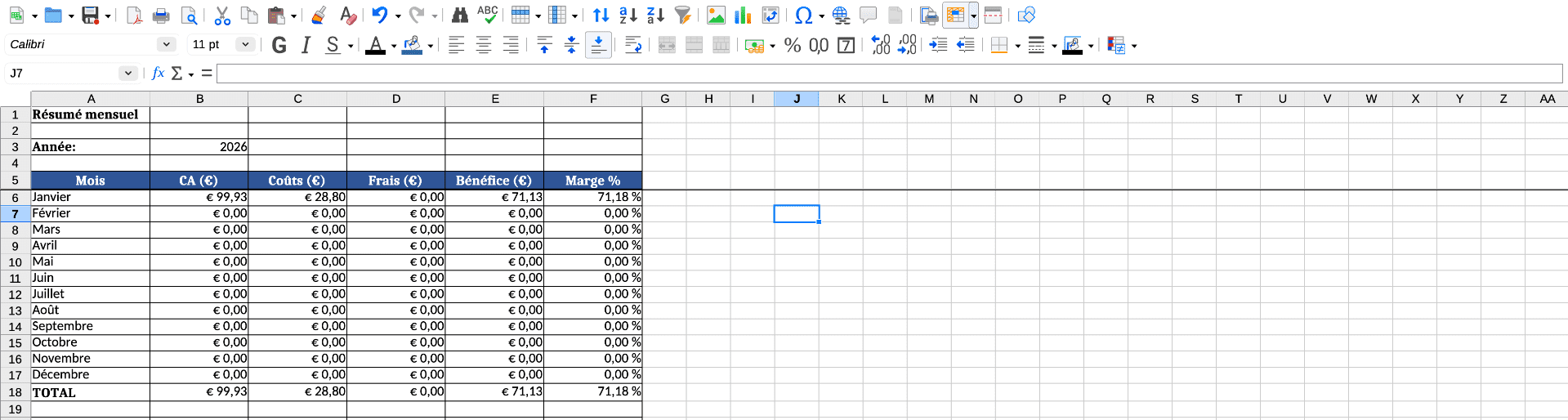Click the Function Wizard fx icon
1568x420 pixels.
[159, 74]
